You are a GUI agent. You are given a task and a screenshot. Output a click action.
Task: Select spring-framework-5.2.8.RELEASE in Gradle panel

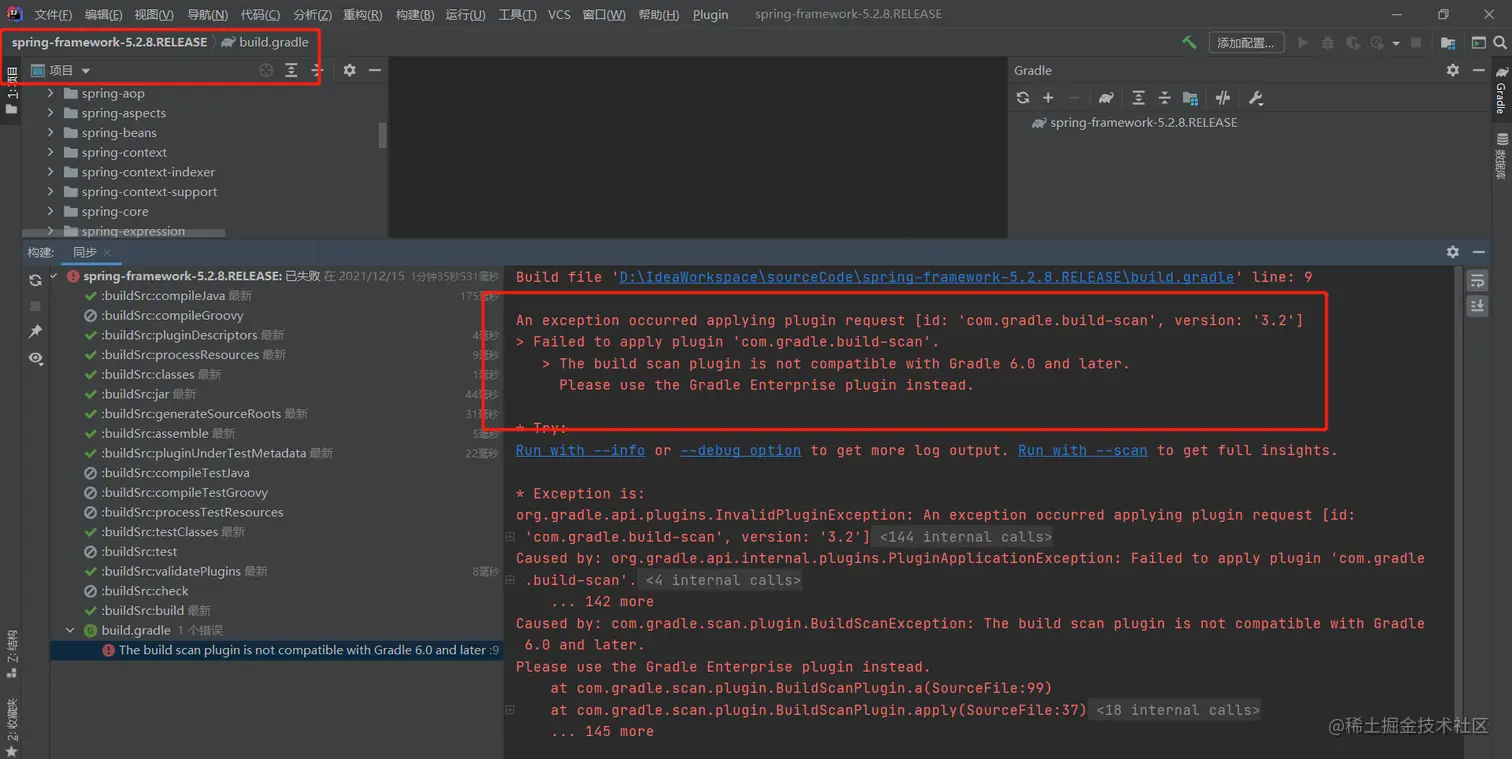click(1133, 123)
